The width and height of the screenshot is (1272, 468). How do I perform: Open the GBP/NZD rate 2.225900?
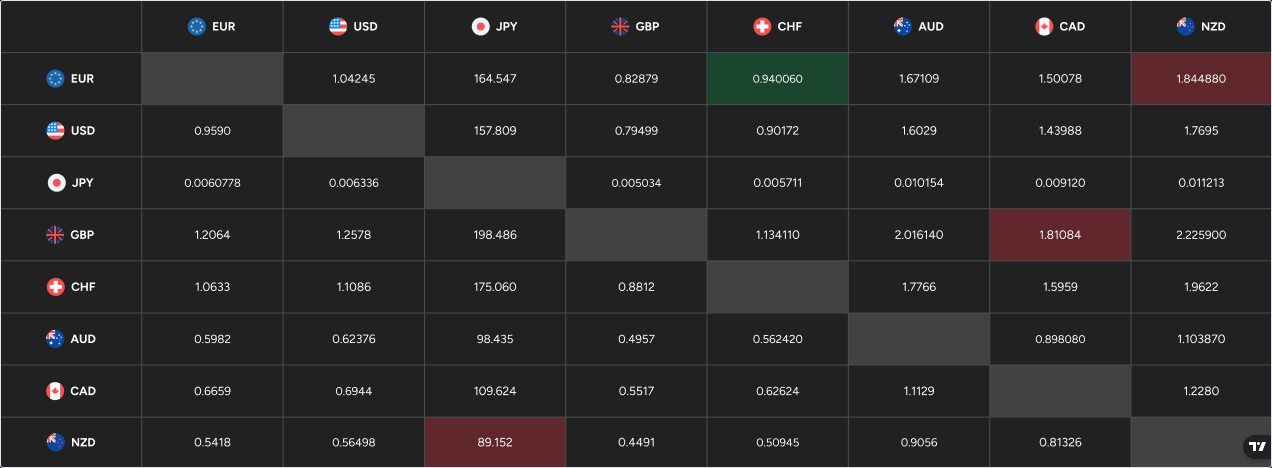tap(1201, 235)
